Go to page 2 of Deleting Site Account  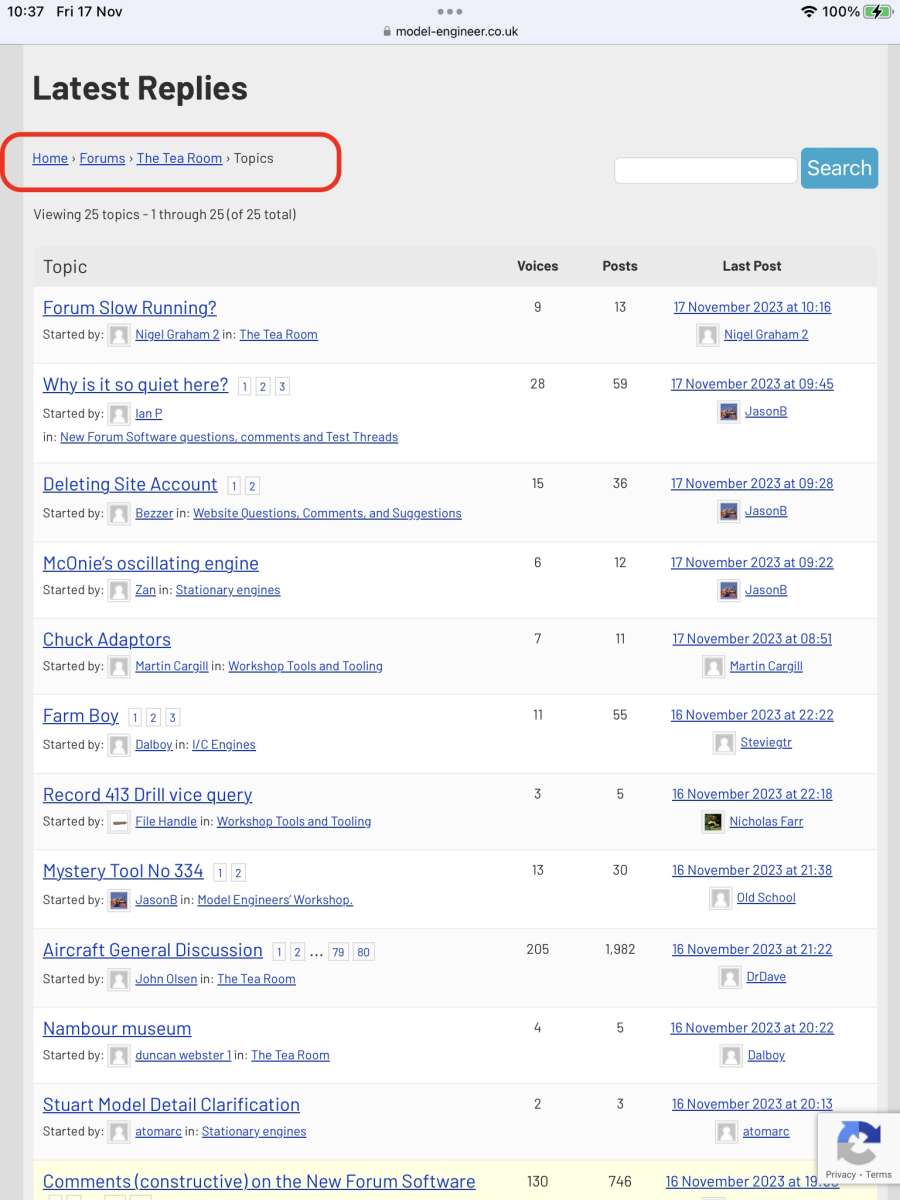[252, 486]
